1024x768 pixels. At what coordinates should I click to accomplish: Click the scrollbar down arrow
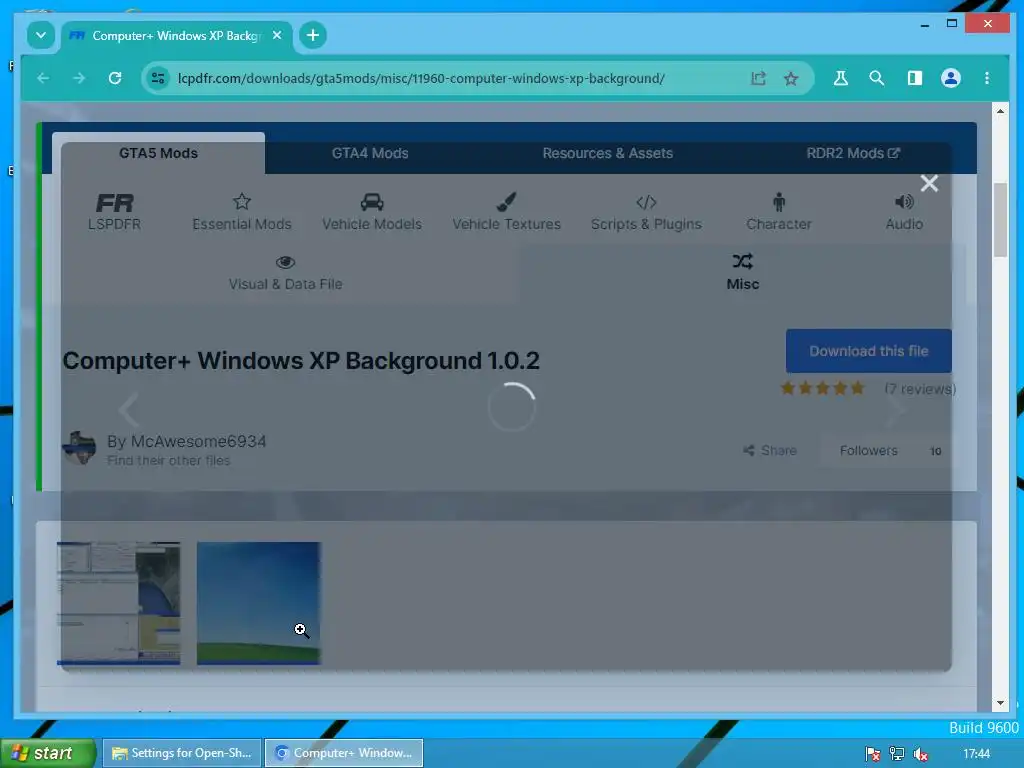click(x=1000, y=703)
